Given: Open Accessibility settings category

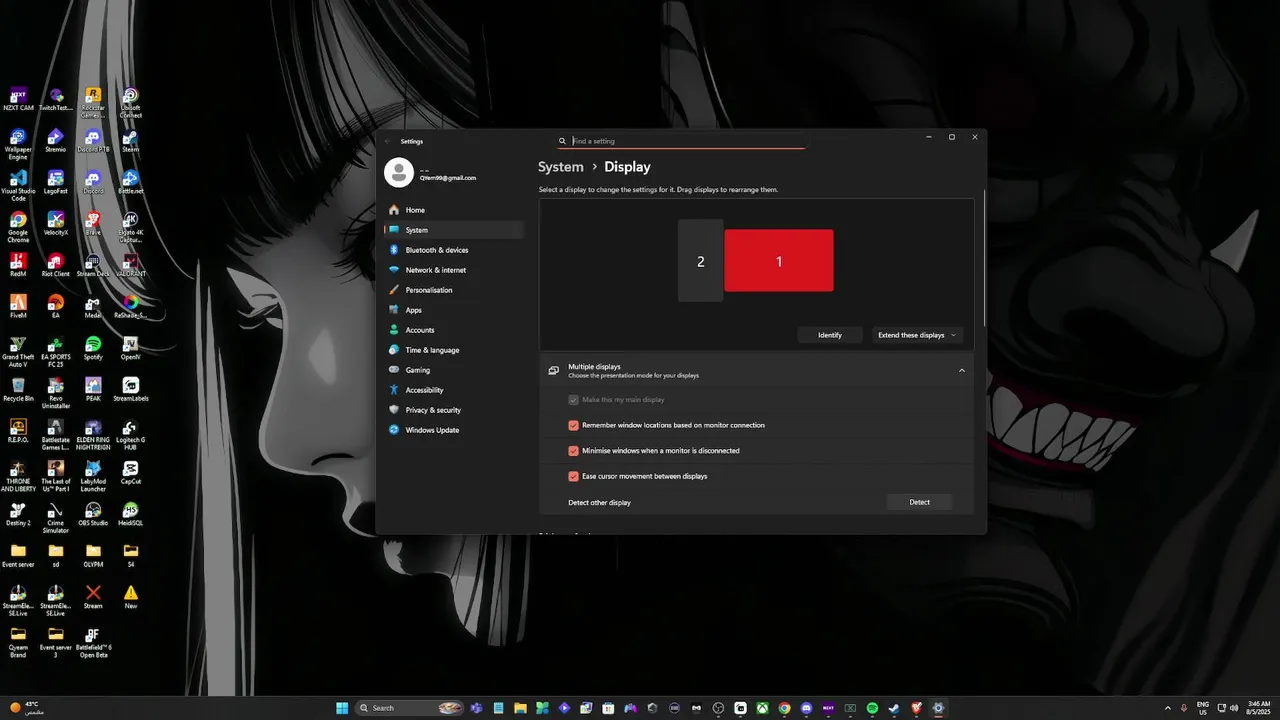Looking at the screenshot, I should point(453,390).
